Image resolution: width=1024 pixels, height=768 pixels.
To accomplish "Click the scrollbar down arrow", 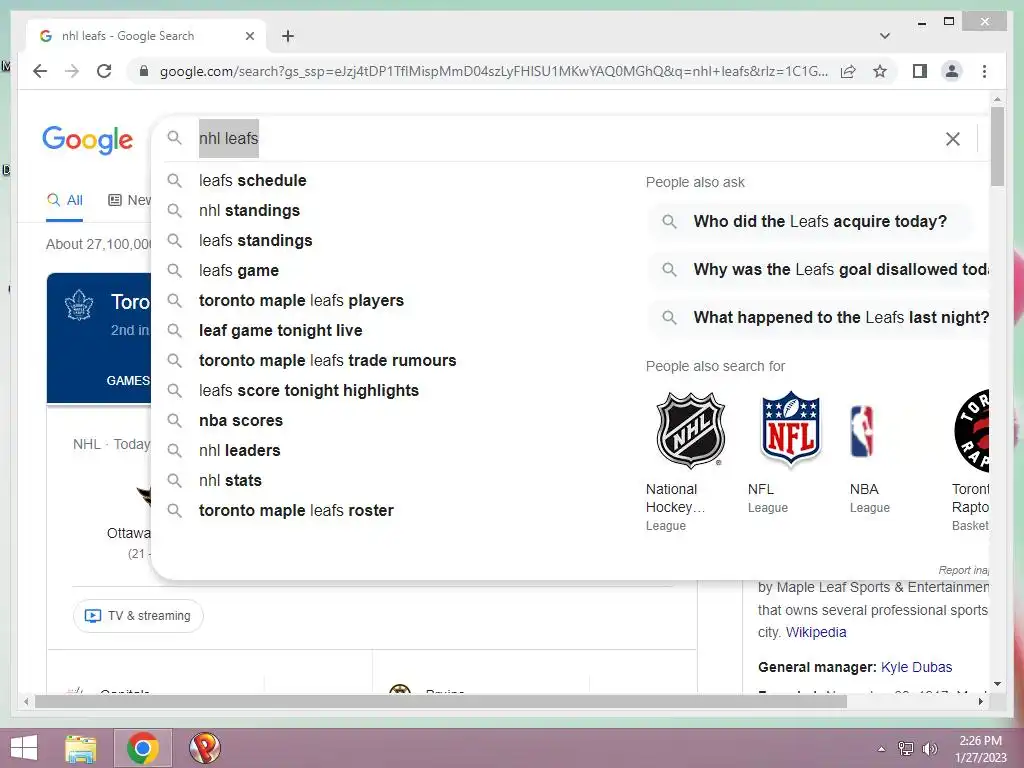I will pyautogui.click(x=997, y=684).
